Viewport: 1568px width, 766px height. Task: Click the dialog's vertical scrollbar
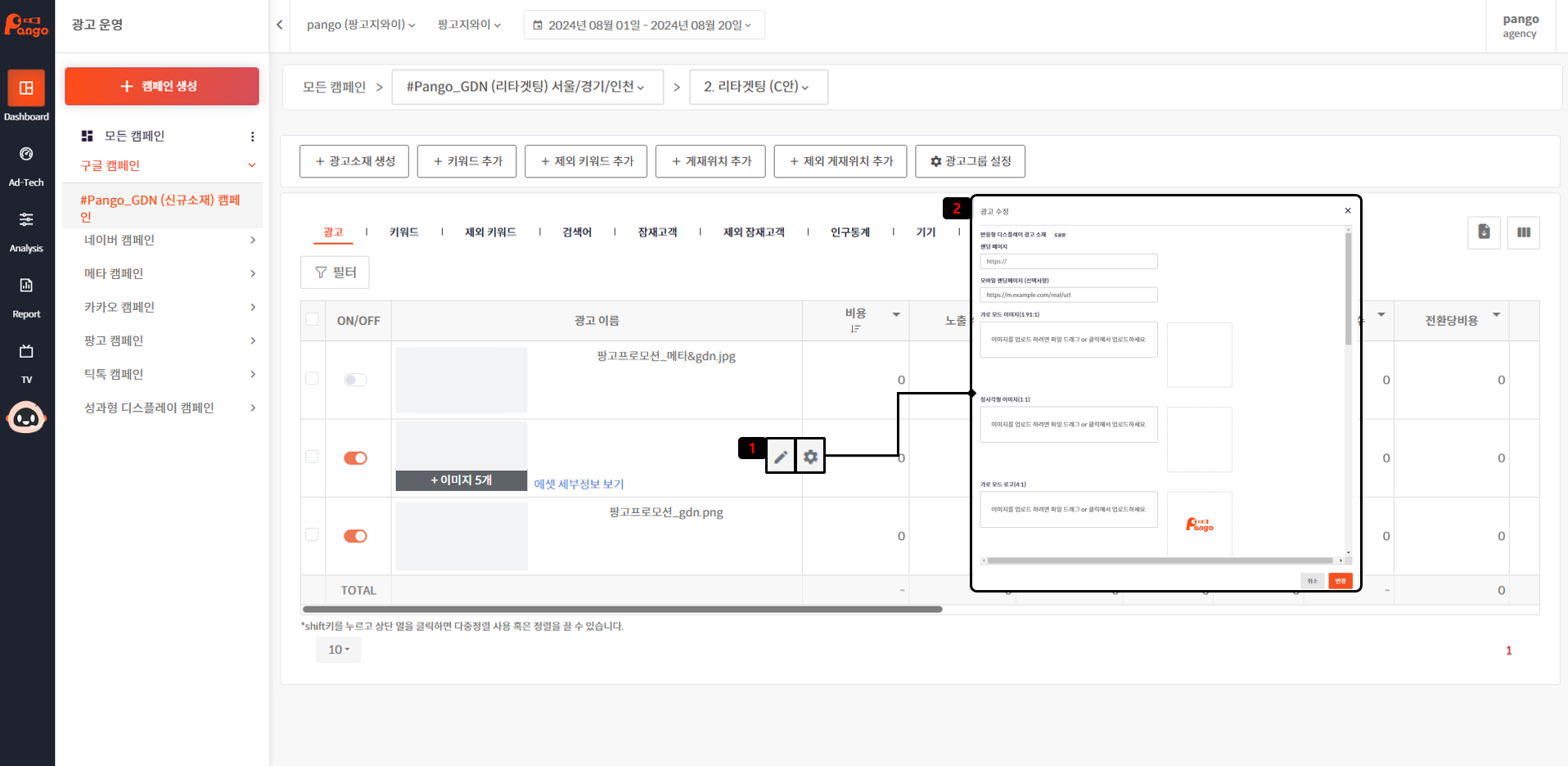(x=1348, y=289)
